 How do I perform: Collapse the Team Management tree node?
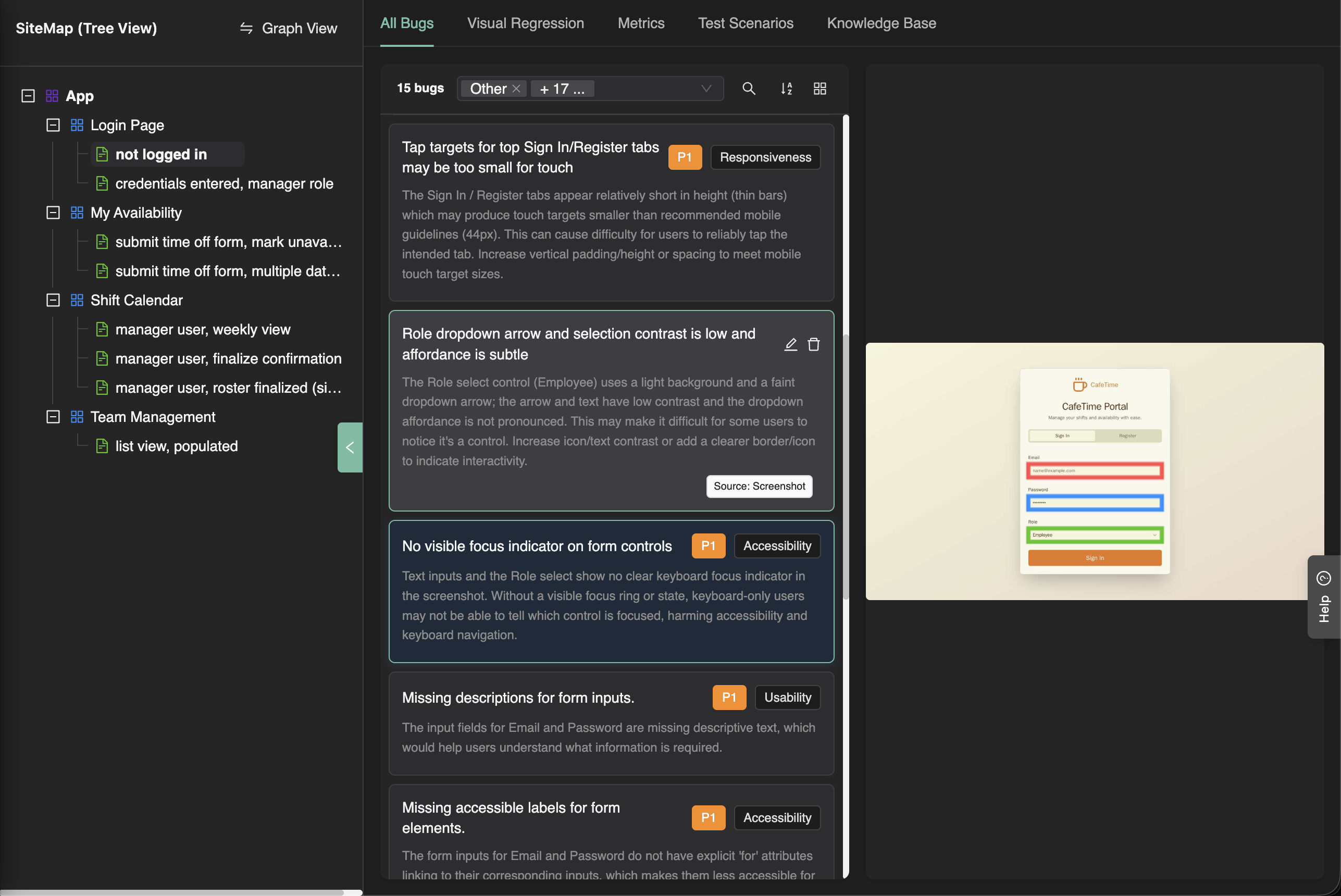pyautogui.click(x=53, y=417)
